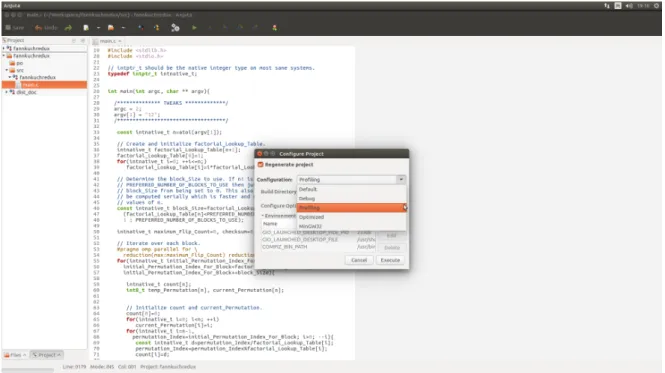The width and height of the screenshot is (665, 373).
Task: Open the New file dropdown arrow
Action: point(98,28)
